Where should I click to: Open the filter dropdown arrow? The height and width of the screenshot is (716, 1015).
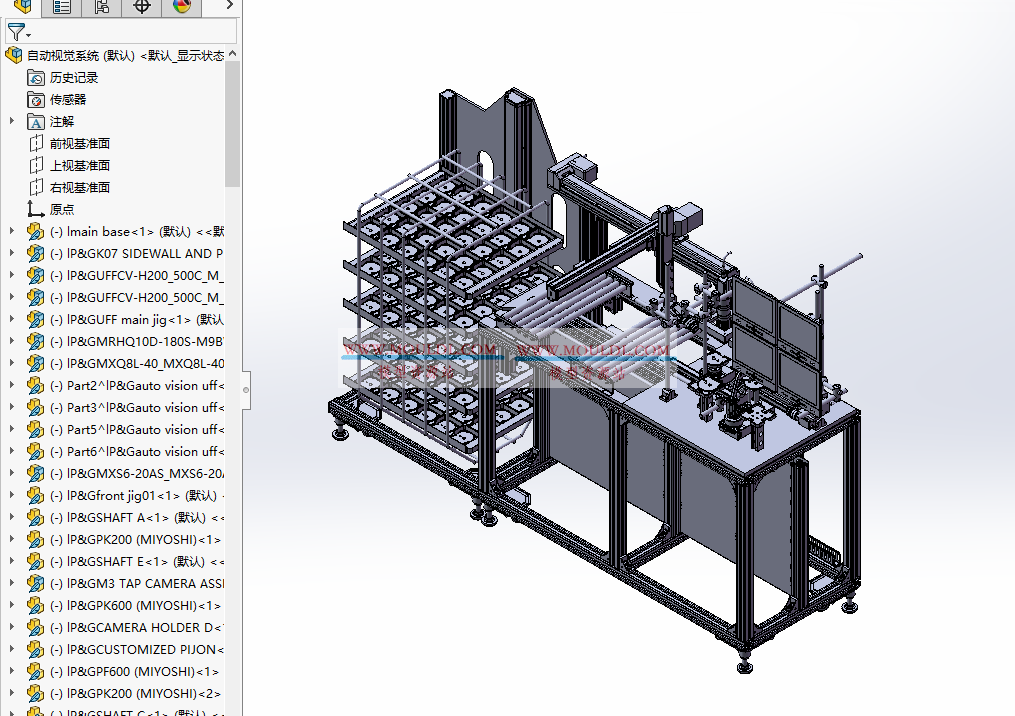[29, 33]
